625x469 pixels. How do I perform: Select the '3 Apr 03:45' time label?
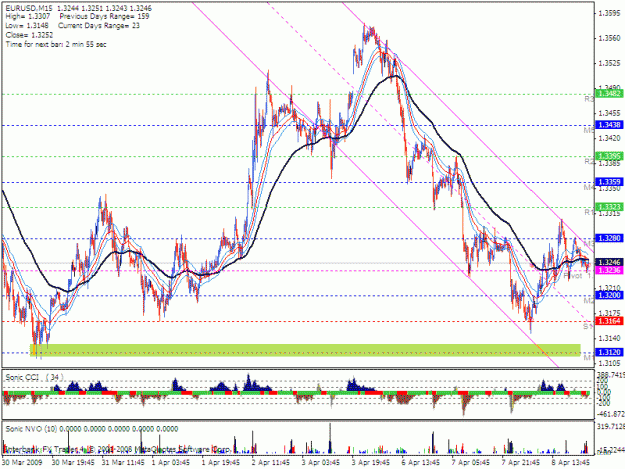(321, 462)
